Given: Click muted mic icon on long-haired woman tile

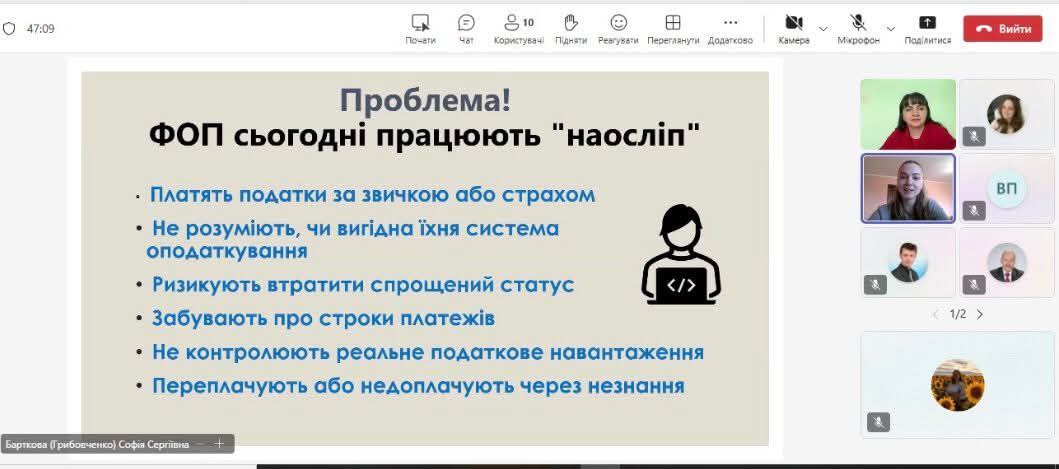Looking at the screenshot, I should 974,137.
